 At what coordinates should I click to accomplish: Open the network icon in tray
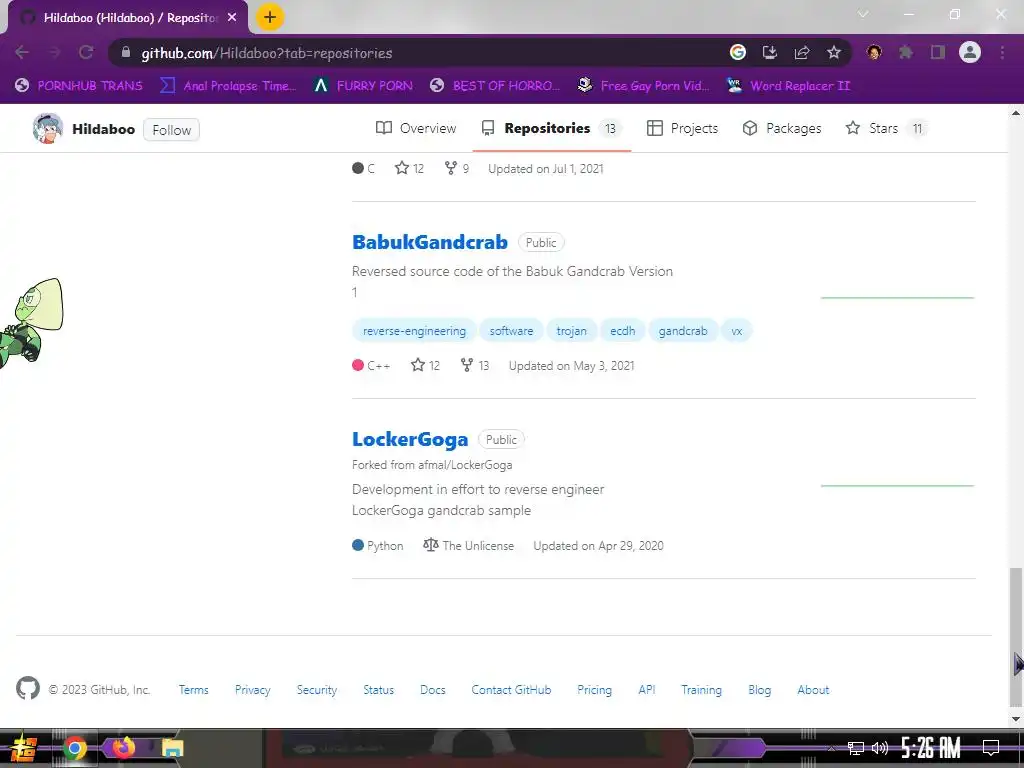pos(856,748)
